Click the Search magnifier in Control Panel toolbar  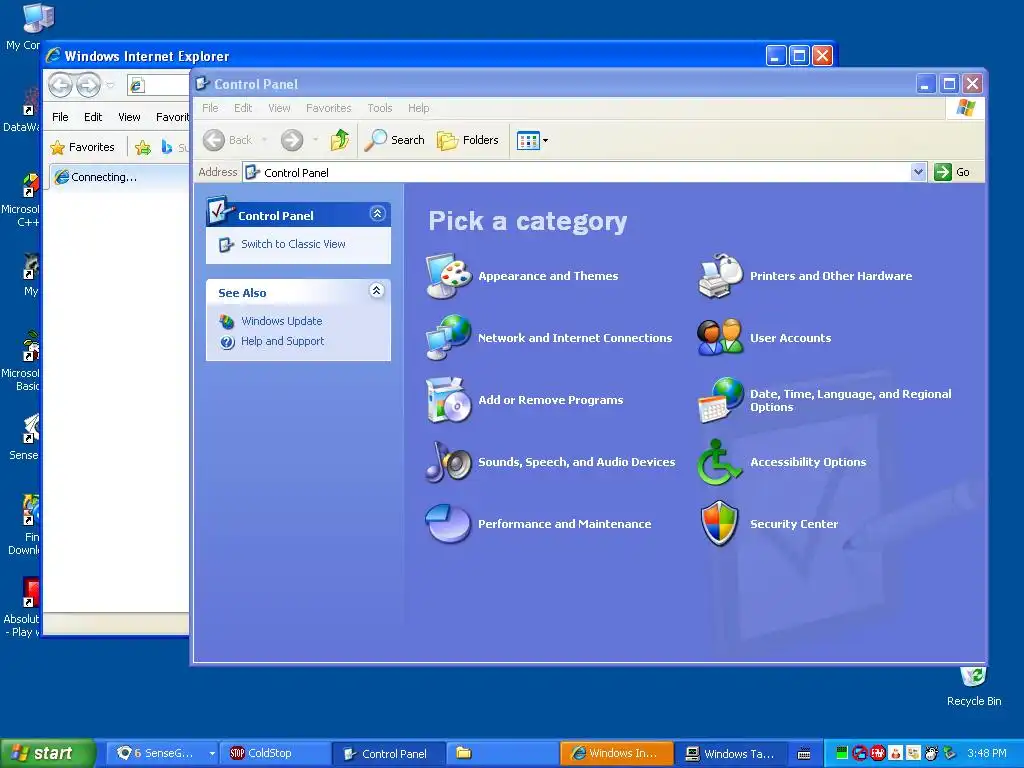tap(376, 140)
